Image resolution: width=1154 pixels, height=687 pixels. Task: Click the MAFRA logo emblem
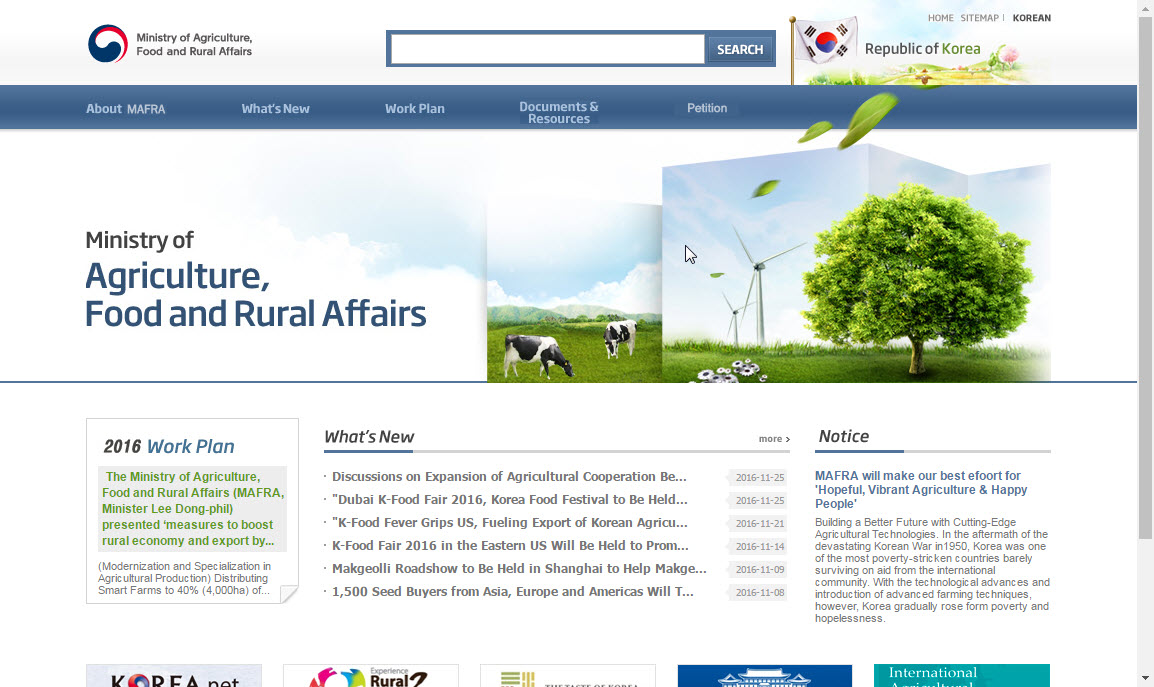[x=108, y=44]
